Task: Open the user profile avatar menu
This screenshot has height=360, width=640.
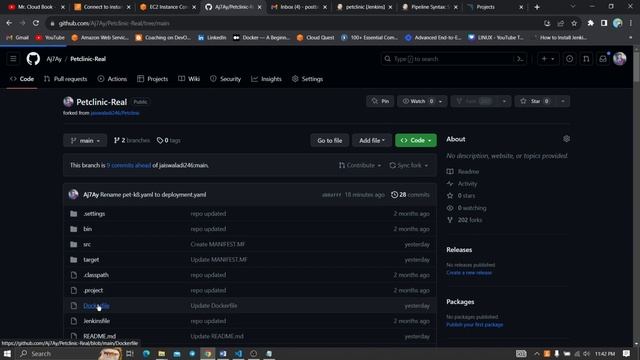Action: point(620,59)
